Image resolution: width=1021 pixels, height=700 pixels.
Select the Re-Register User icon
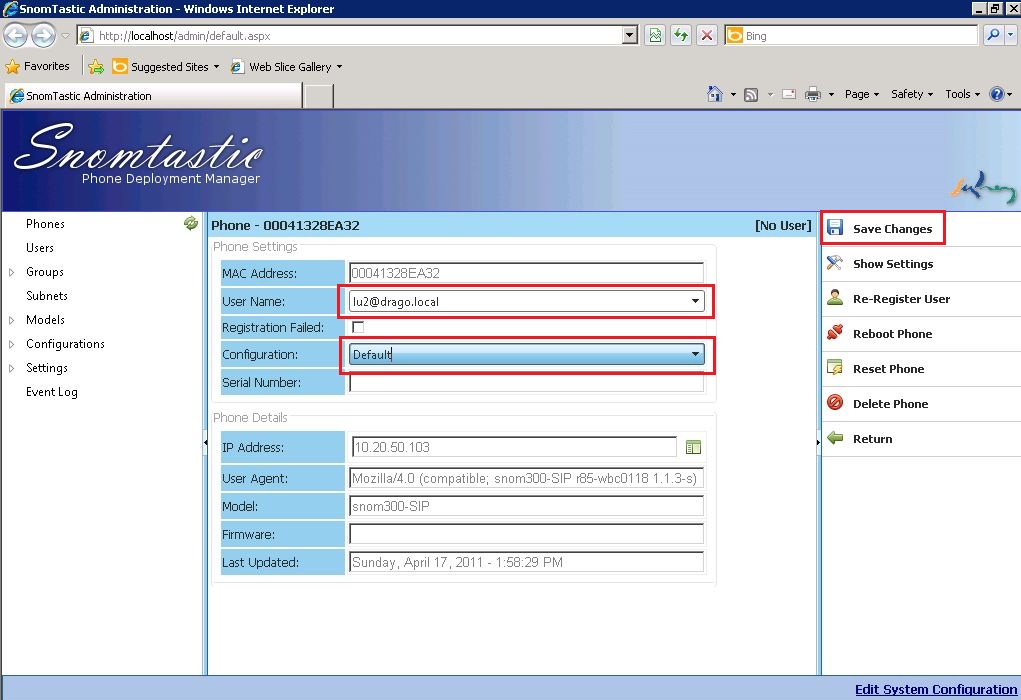click(834, 298)
